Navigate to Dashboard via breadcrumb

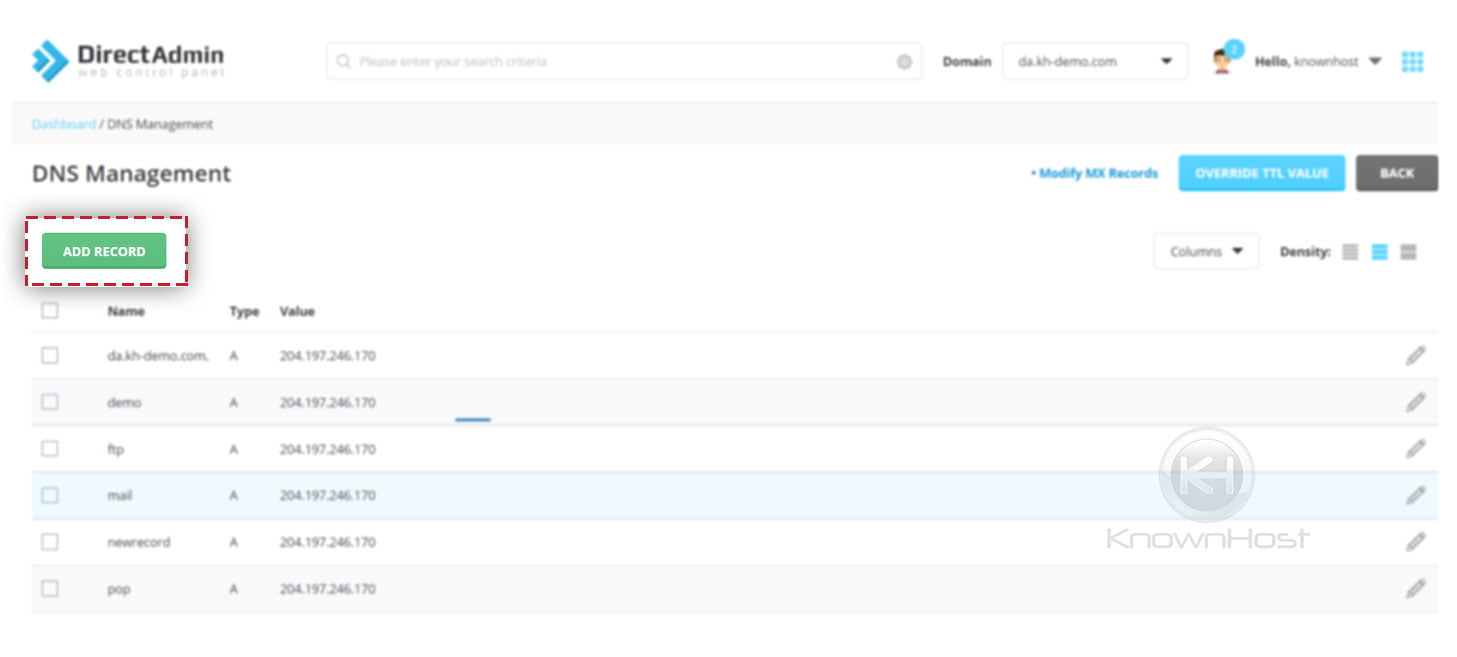pyautogui.click(x=63, y=124)
